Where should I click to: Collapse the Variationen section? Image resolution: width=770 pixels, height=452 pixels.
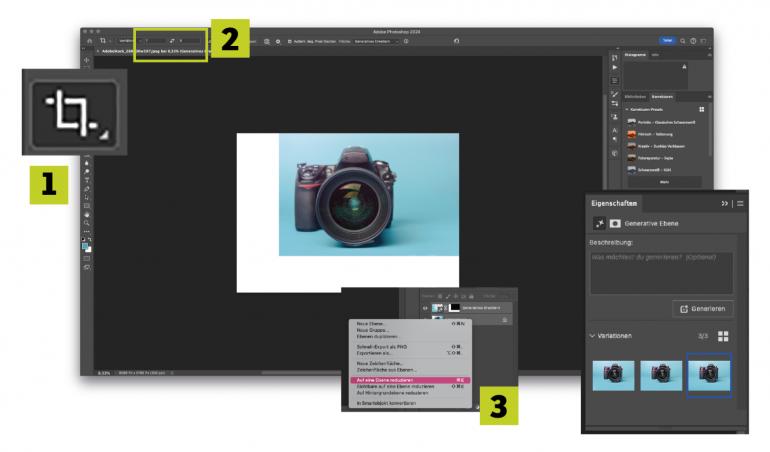pos(593,336)
